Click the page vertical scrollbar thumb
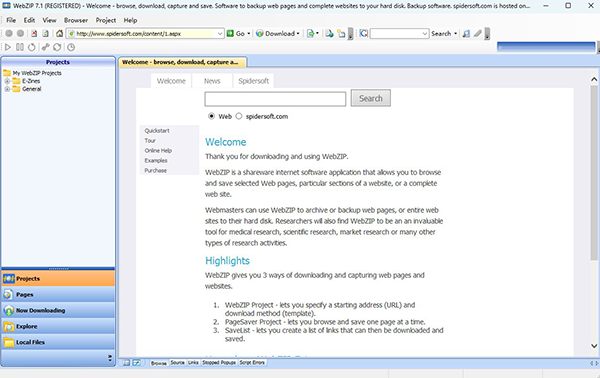600x378 pixels. pyautogui.click(x=594, y=172)
